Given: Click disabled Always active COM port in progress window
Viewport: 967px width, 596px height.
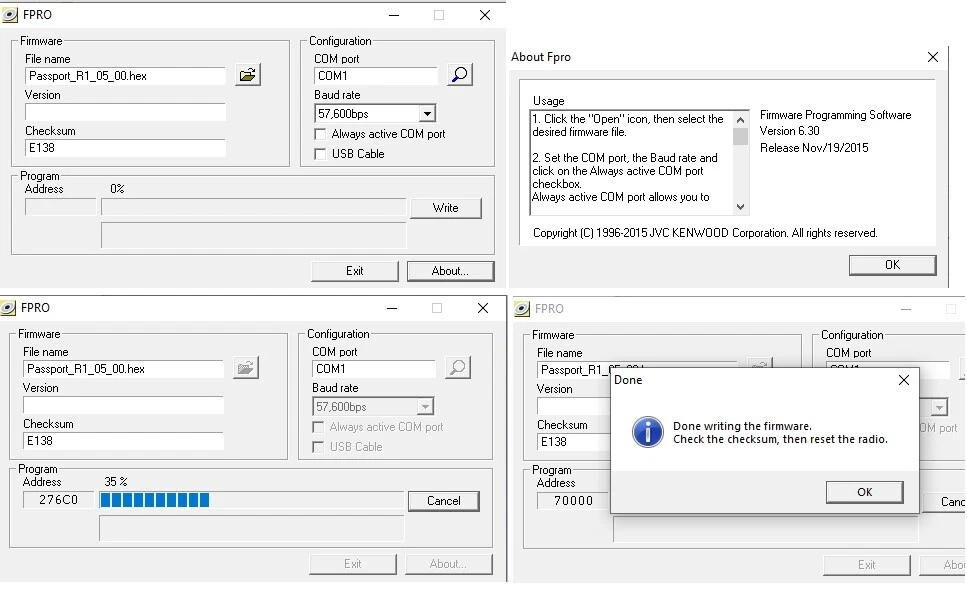Looking at the screenshot, I should click(318, 427).
